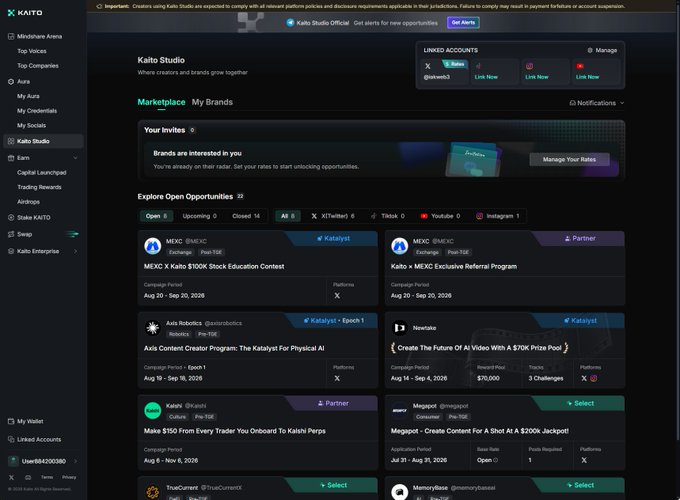Open Capital Launchpad
The image size is (680, 500).
click(x=42, y=173)
